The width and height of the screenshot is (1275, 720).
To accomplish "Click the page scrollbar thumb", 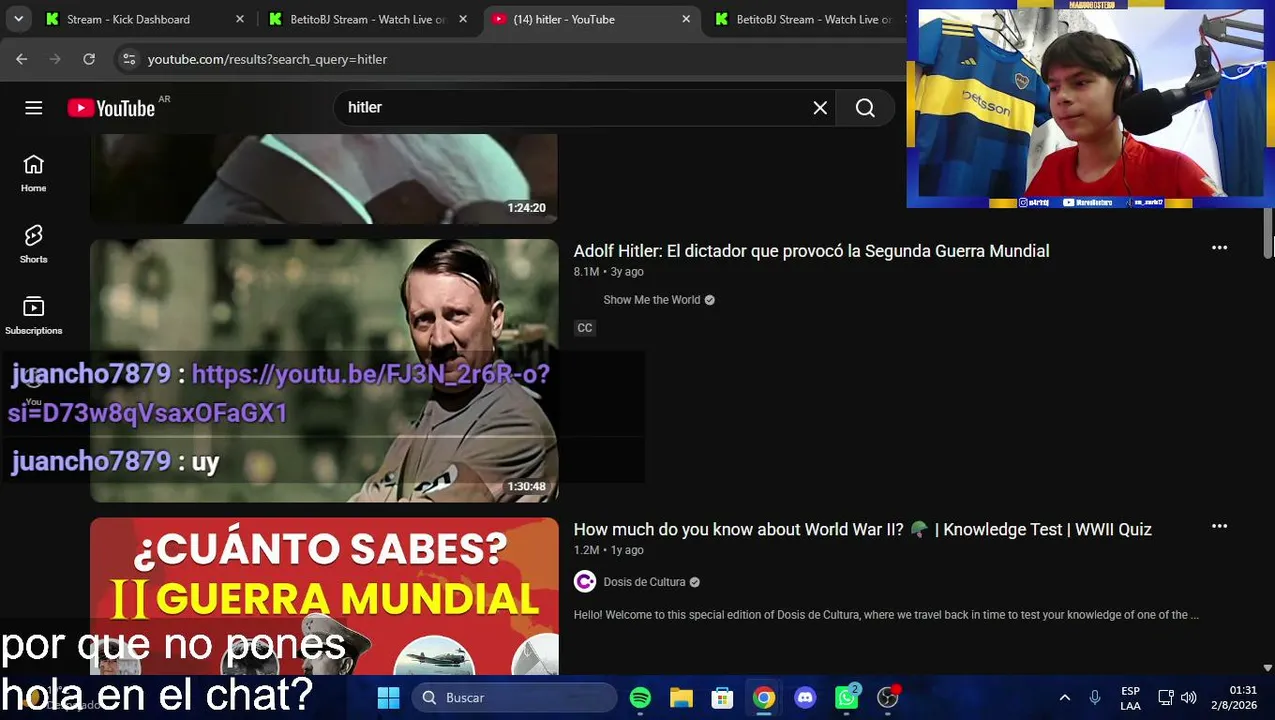I will (x=1268, y=234).
